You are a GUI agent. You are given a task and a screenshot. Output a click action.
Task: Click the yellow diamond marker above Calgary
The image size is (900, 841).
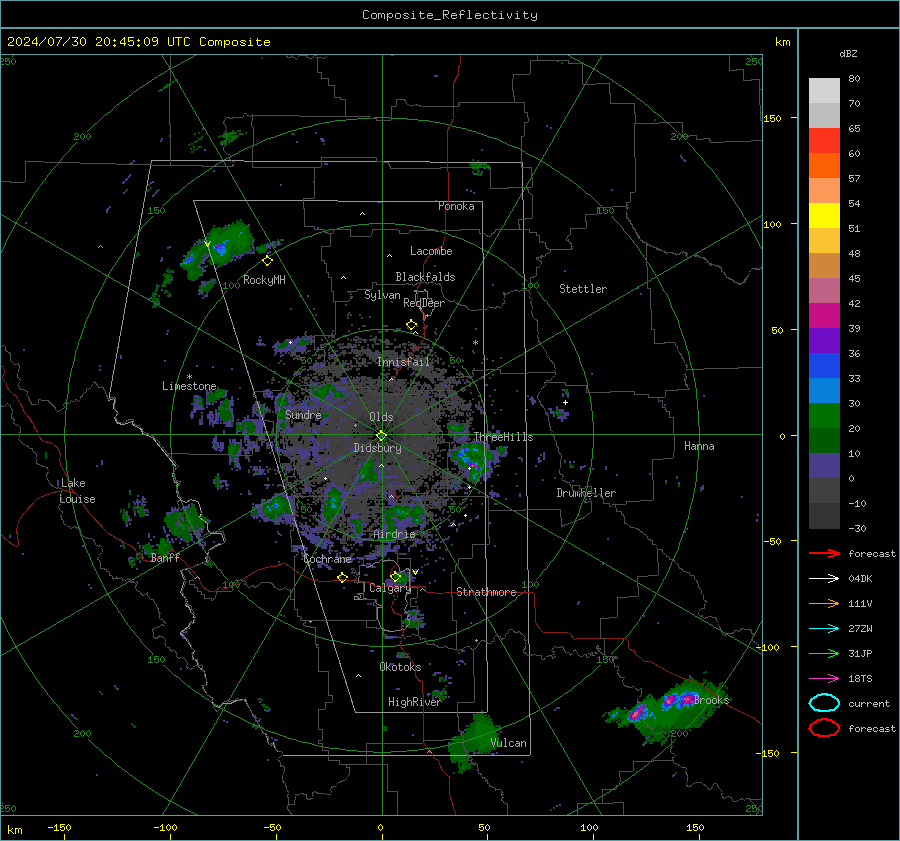[x=395, y=576]
